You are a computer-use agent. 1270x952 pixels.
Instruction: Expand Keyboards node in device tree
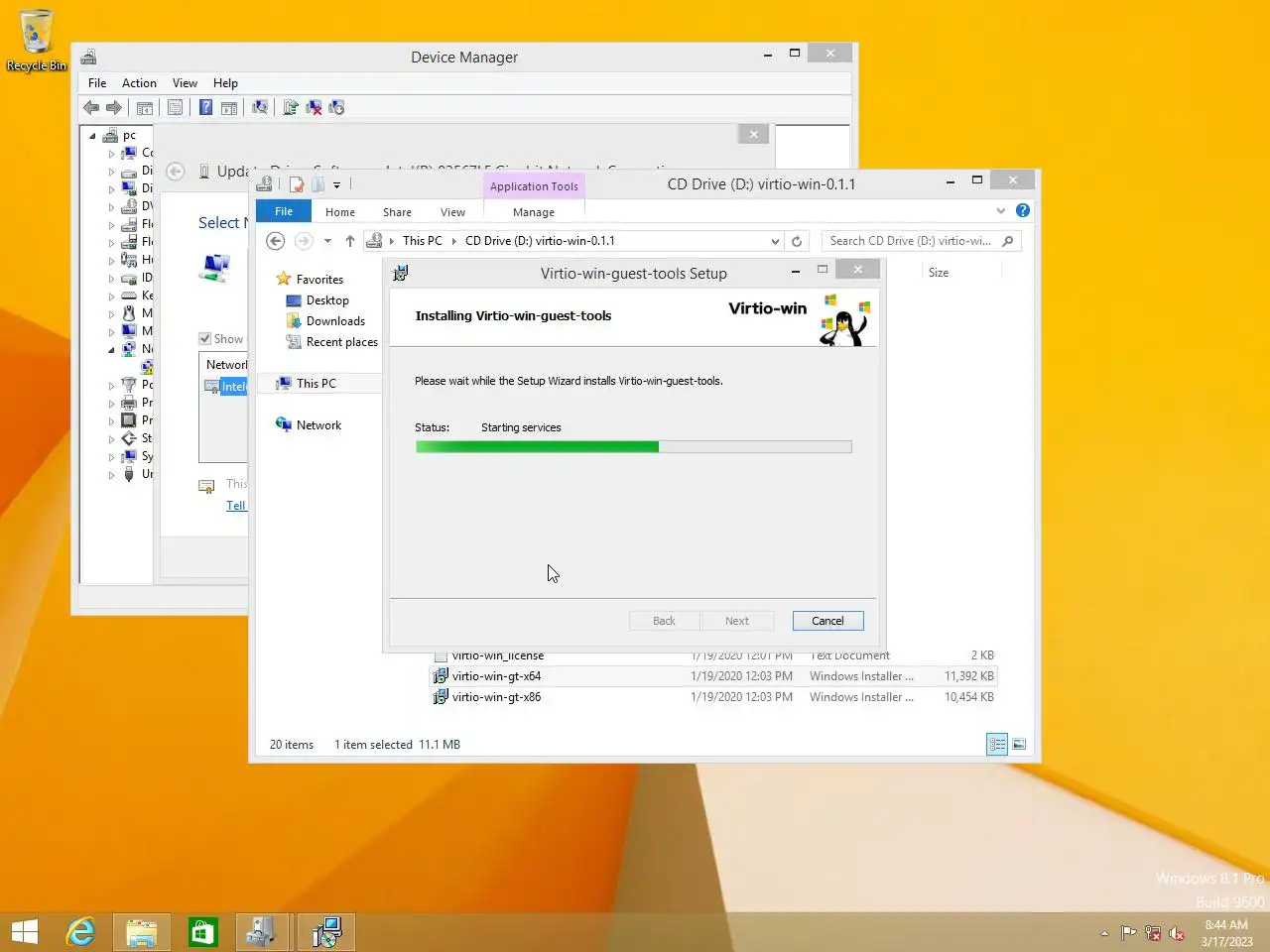(111, 297)
